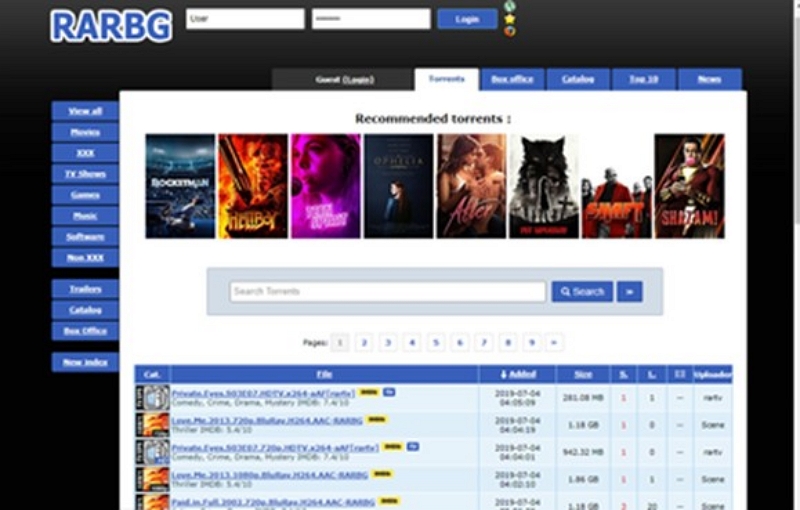Click the yellow star icon beside Login
The width and height of the screenshot is (800, 510).
pyautogui.click(x=510, y=19)
